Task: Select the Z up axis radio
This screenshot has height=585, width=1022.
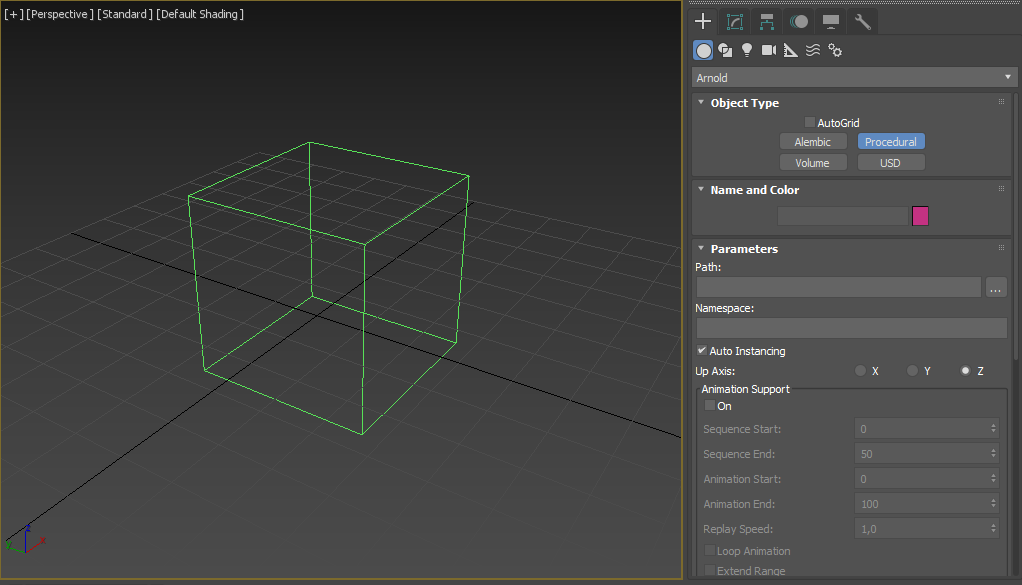Action: [965, 371]
